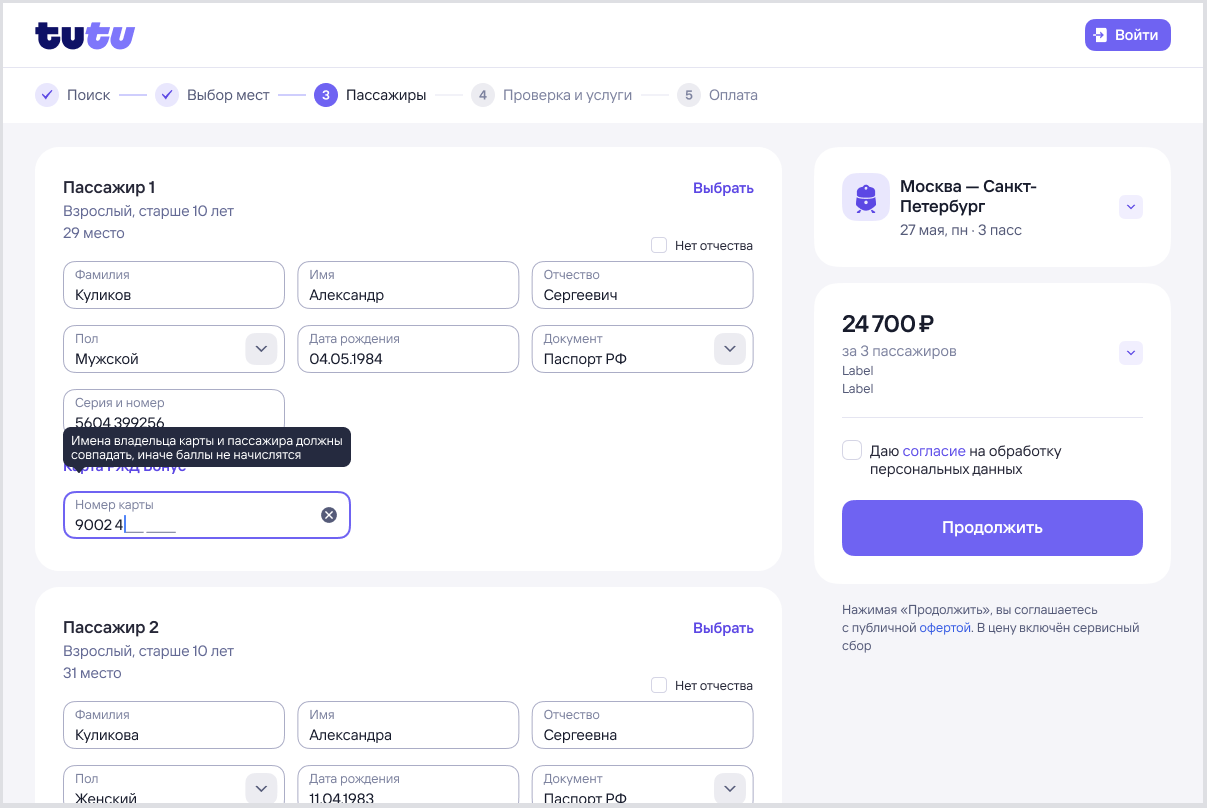Screen dimensions: 1207x808
Task: Click the за 3 пассажиров text
Action: click(x=899, y=351)
